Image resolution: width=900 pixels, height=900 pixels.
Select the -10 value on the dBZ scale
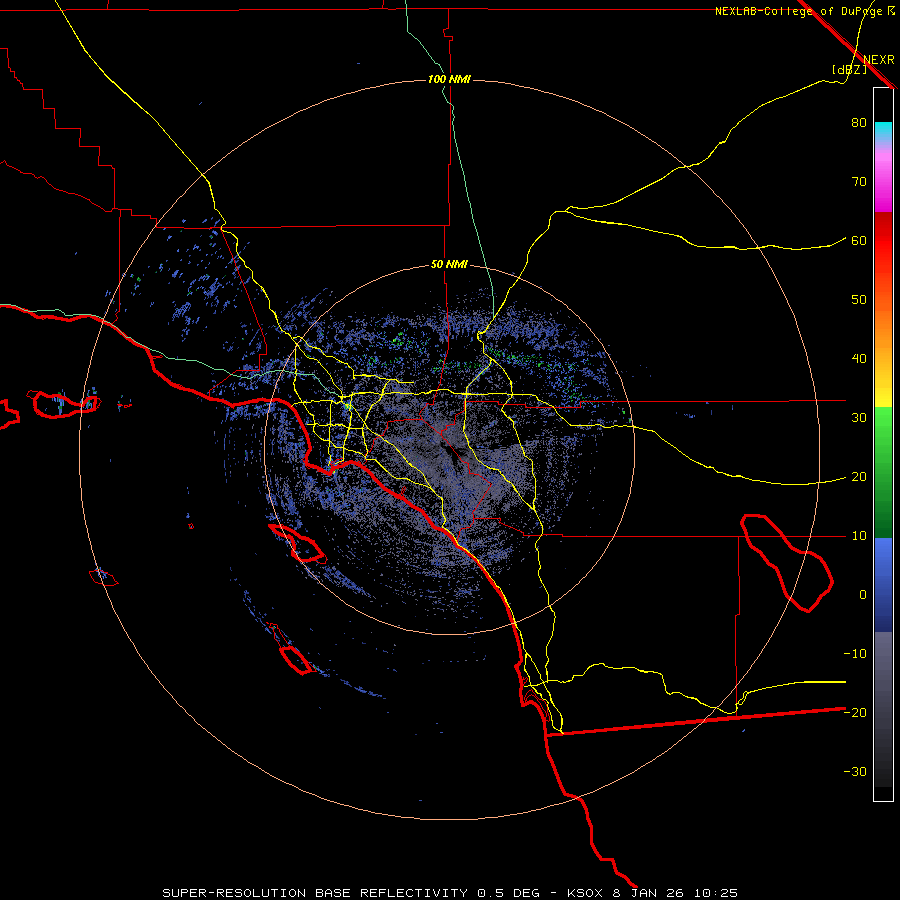tap(855, 654)
